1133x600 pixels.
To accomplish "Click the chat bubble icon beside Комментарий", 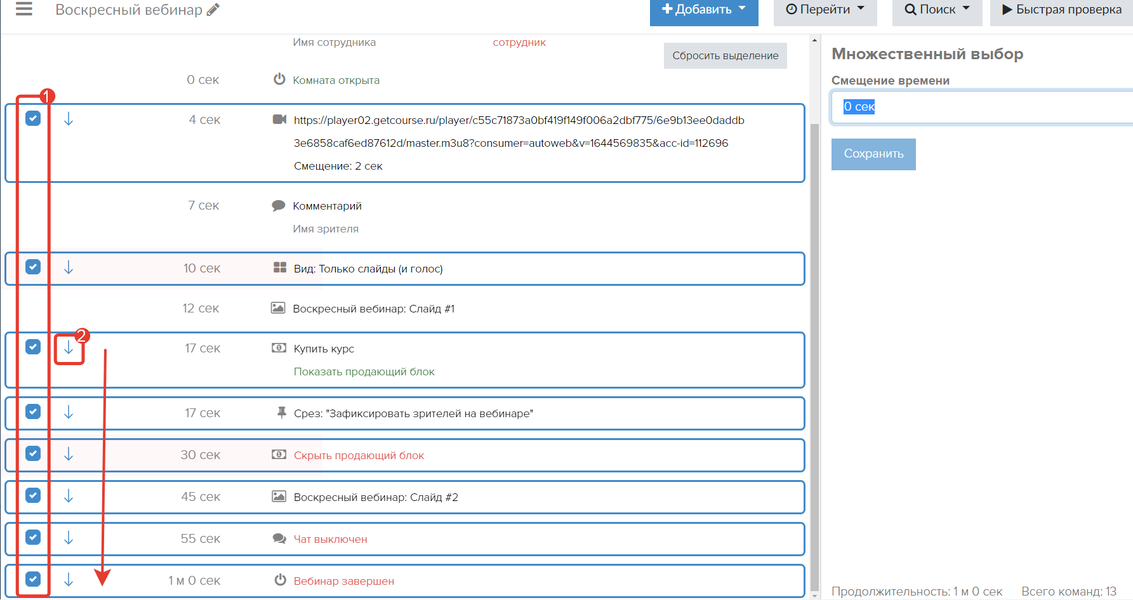I will pyautogui.click(x=279, y=206).
